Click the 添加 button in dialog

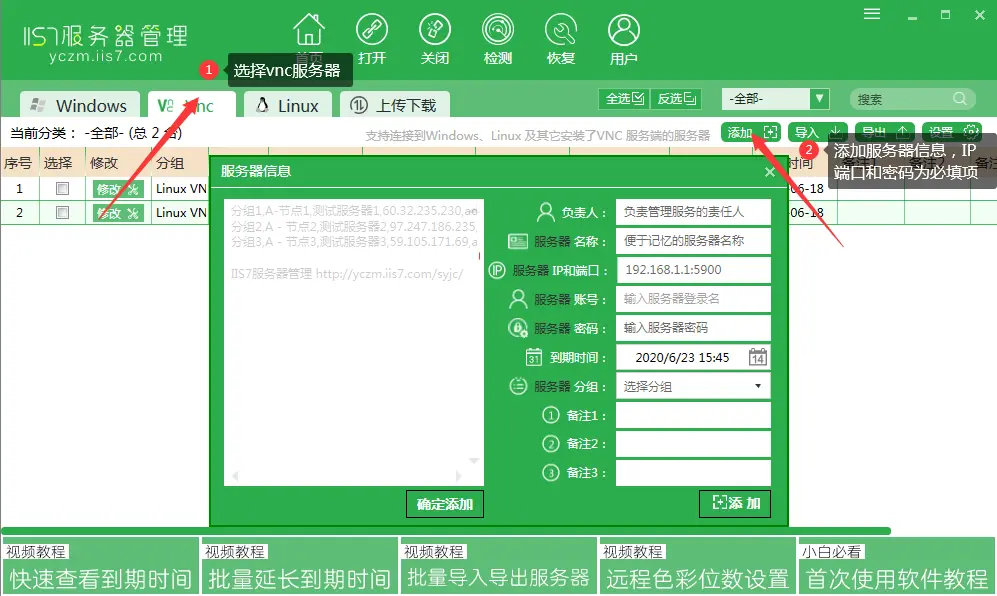pyautogui.click(x=734, y=503)
